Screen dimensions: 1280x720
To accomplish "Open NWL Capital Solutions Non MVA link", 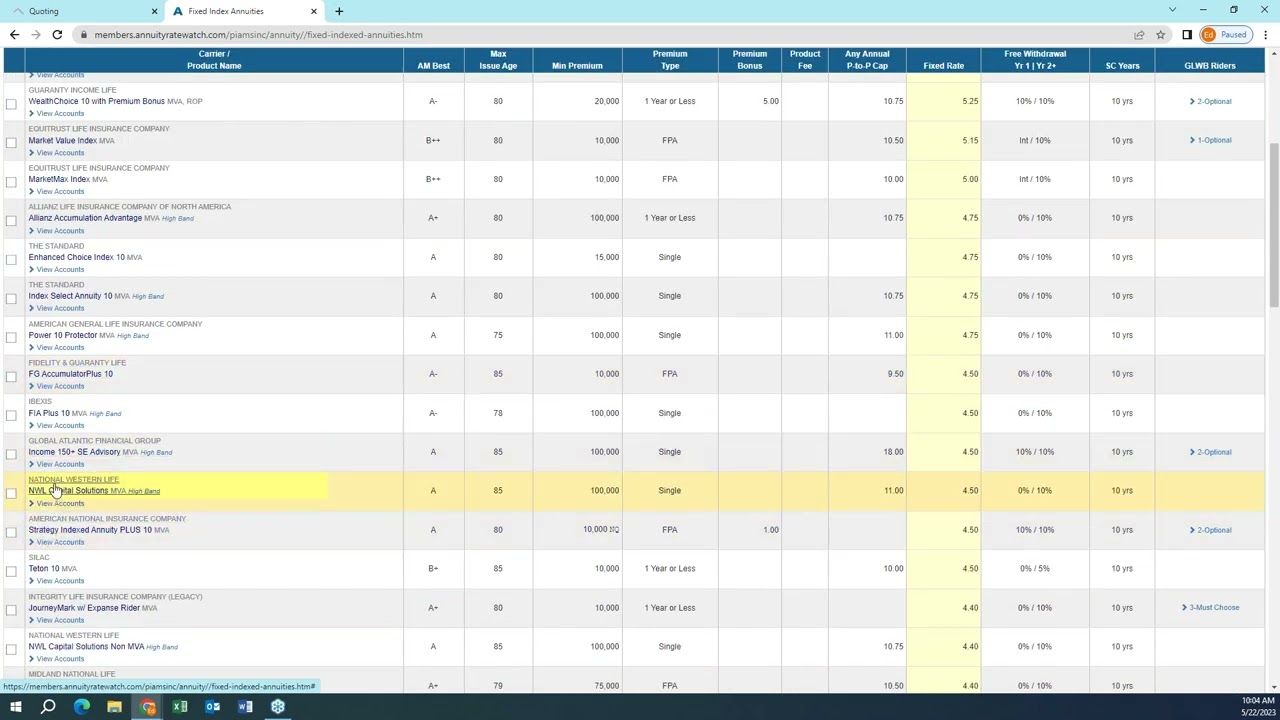I will click(x=86, y=647).
